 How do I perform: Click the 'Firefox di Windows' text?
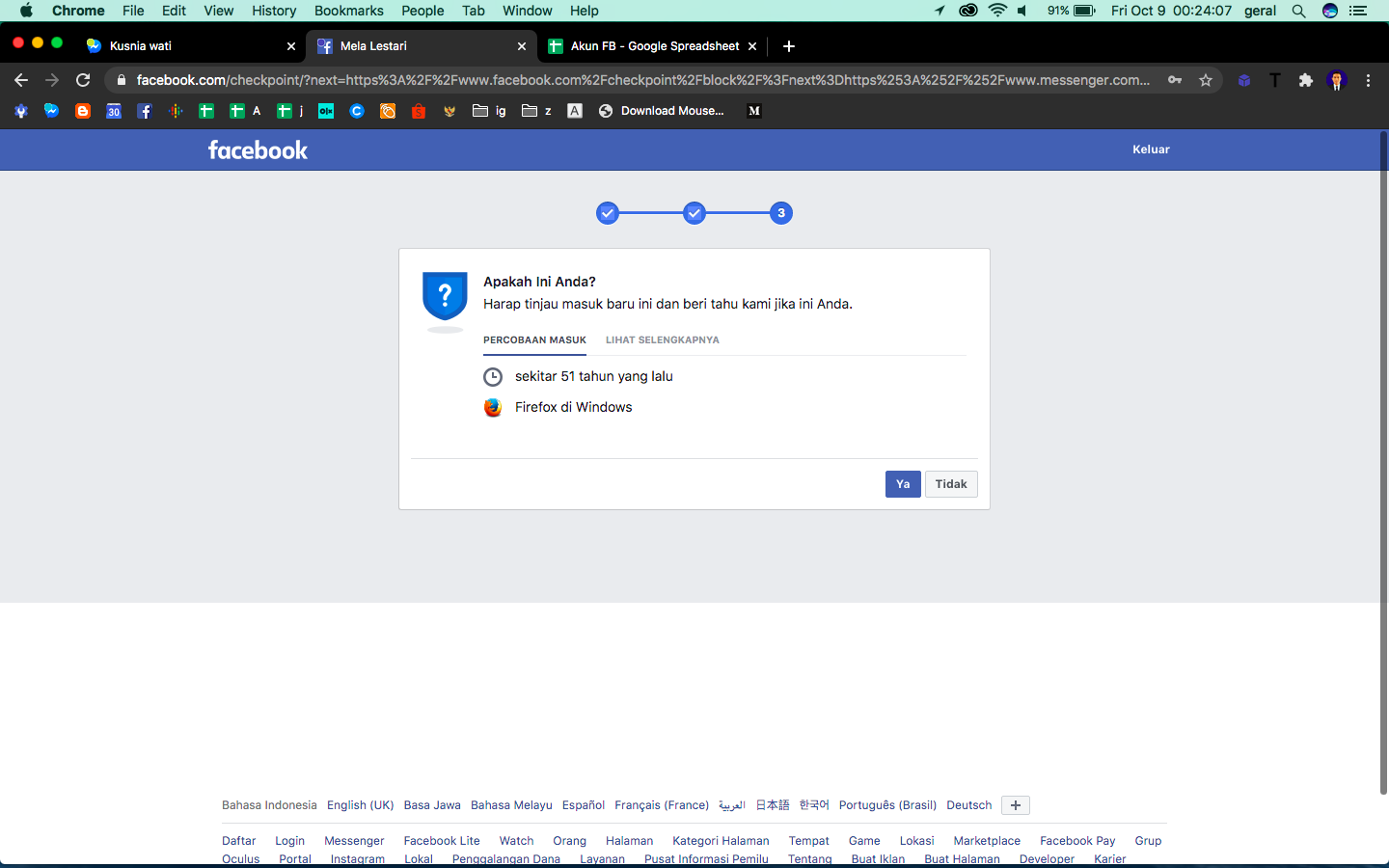point(574,407)
